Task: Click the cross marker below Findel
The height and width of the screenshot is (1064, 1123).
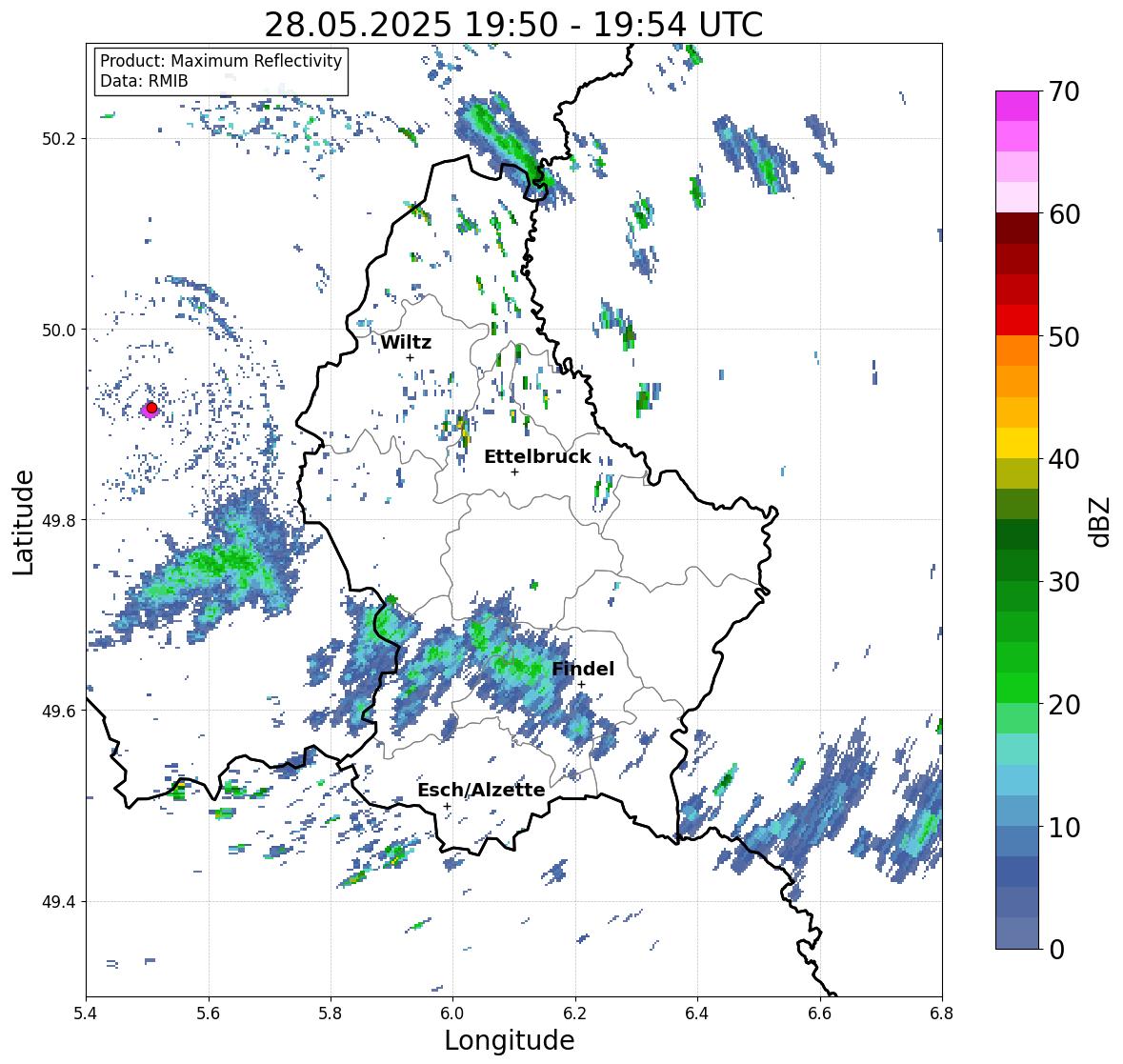Action: (x=582, y=685)
